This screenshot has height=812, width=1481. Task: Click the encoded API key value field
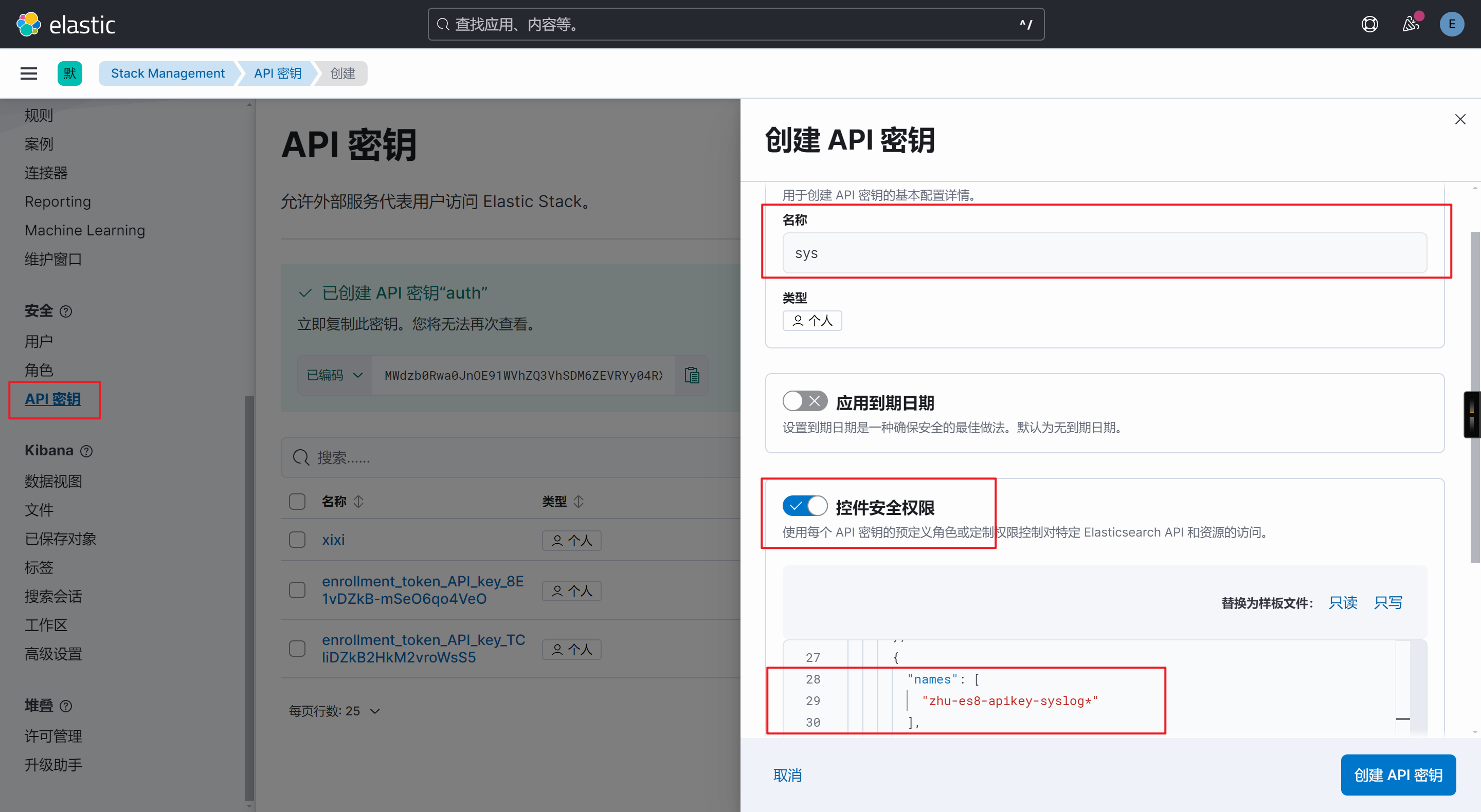523,375
